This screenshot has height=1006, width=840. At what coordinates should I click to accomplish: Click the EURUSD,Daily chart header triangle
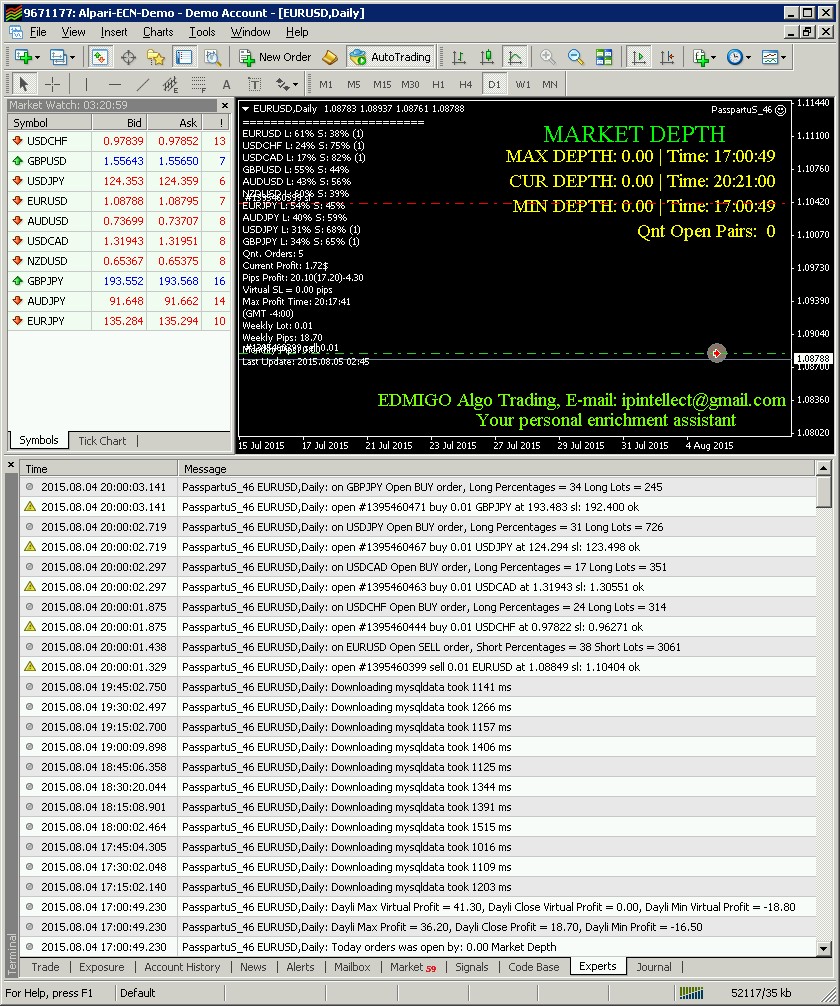tap(246, 109)
